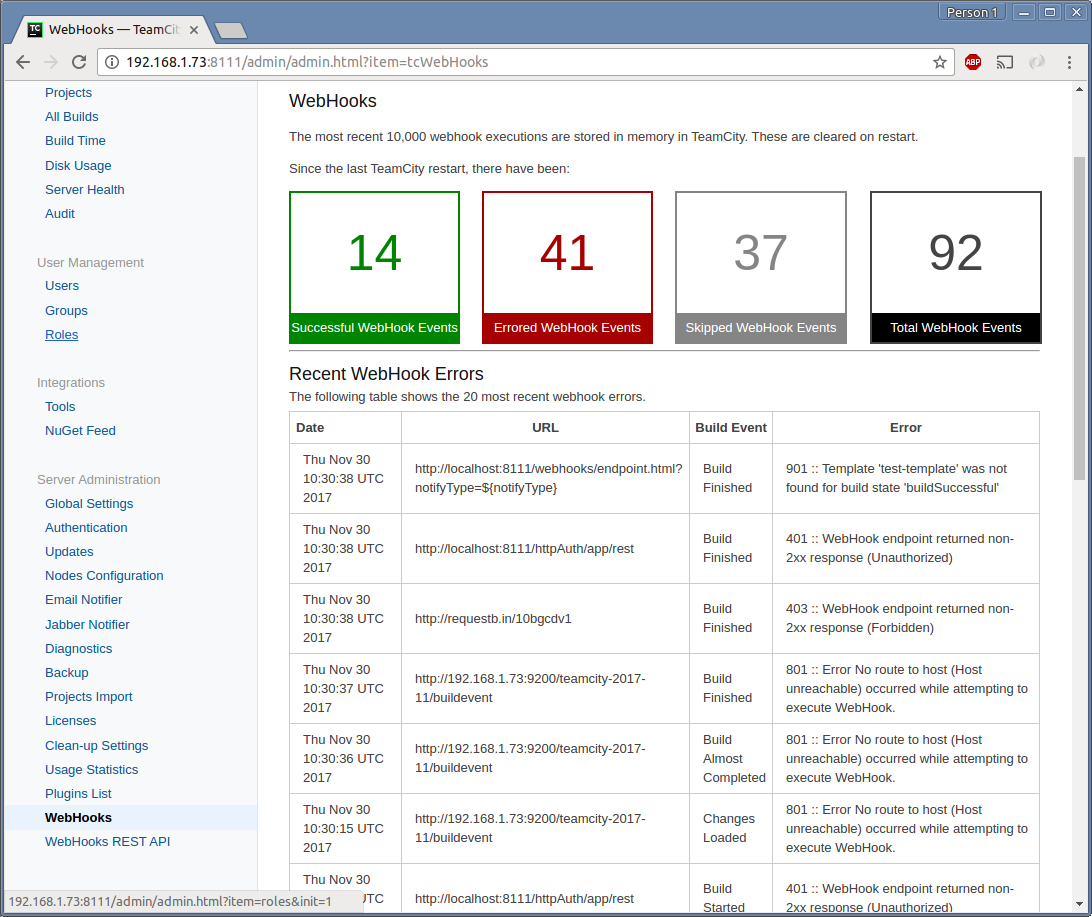Close the WebHooks browser tab
The height and width of the screenshot is (917, 1092).
194,30
